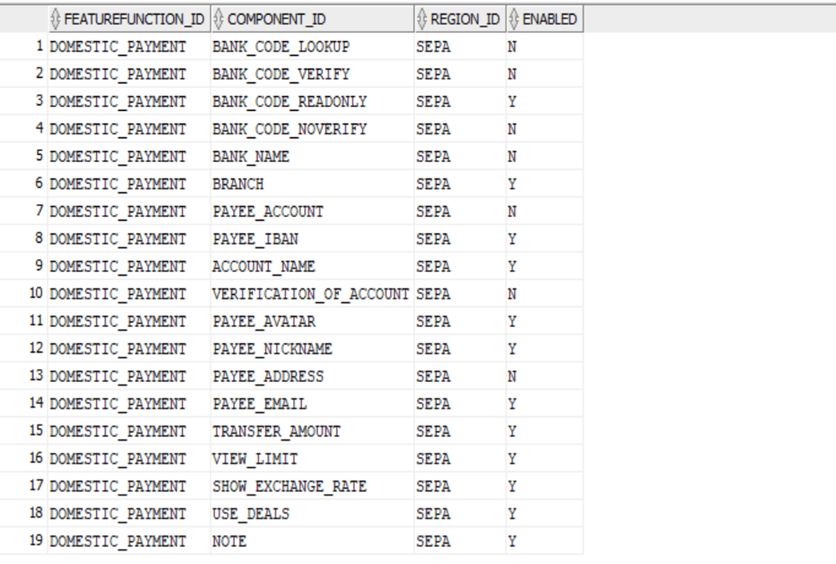Click row number 19 in the grid
The width and height of the screenshot is (836, 564).
tap(36, 541)
